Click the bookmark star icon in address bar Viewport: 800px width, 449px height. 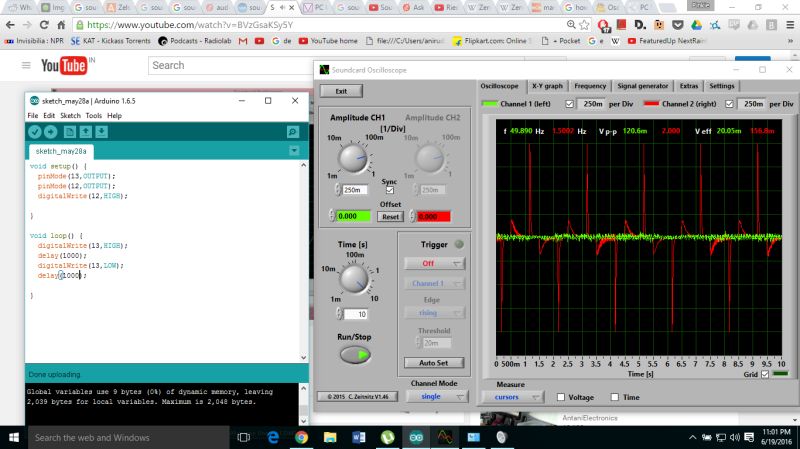[x=585, y=24]
